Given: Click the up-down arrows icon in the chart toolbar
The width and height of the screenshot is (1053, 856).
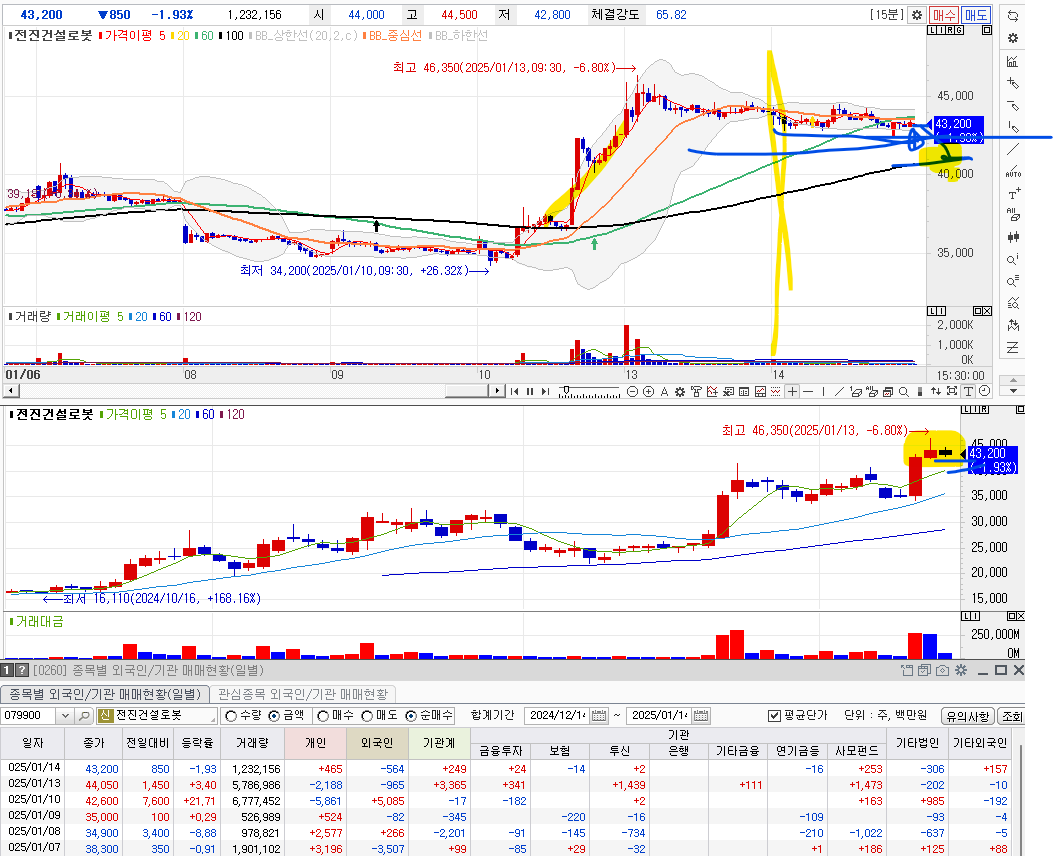Looking at the screenshot, I should coord(935,391).
